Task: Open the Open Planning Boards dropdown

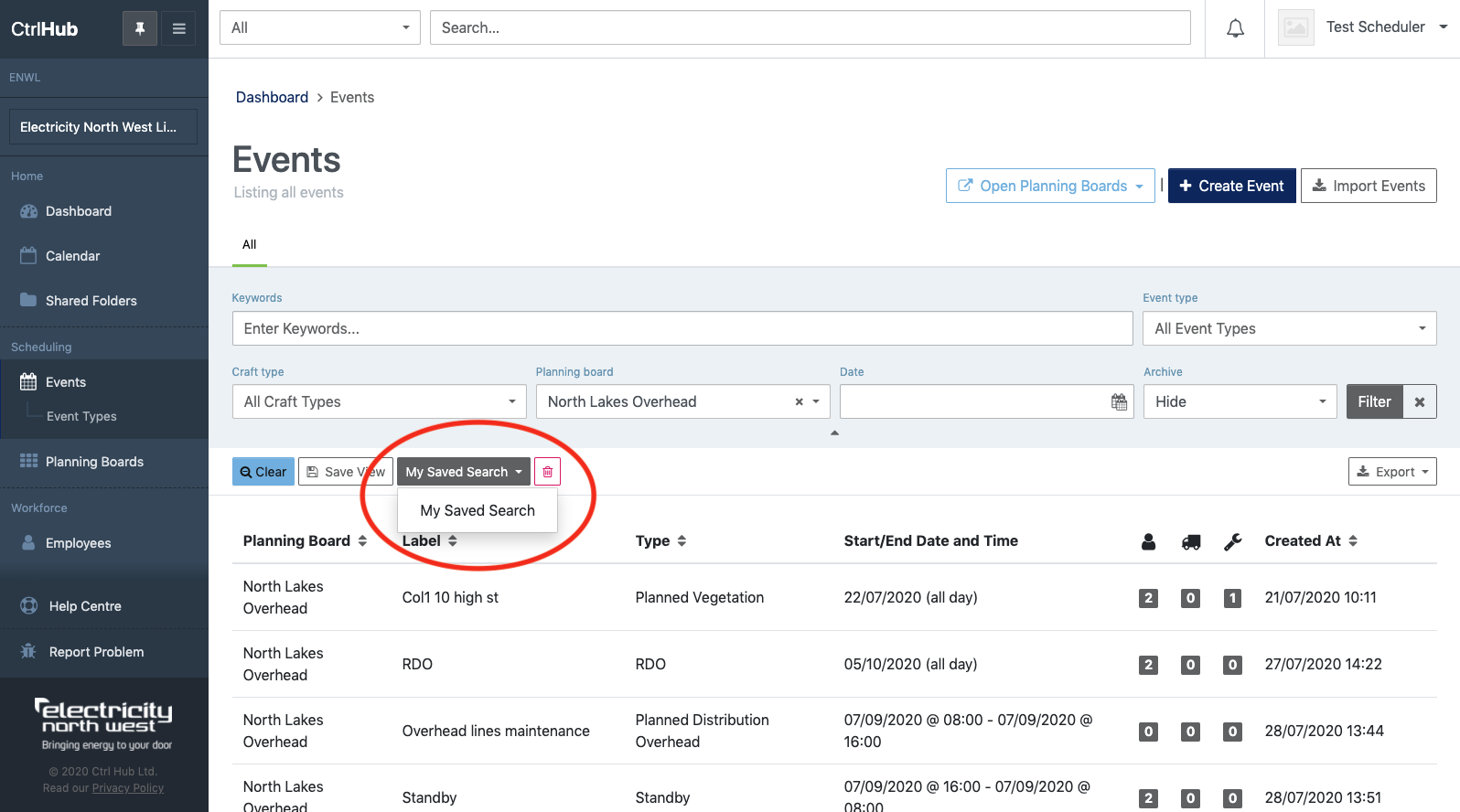Action: click(x=1050, y=186)
